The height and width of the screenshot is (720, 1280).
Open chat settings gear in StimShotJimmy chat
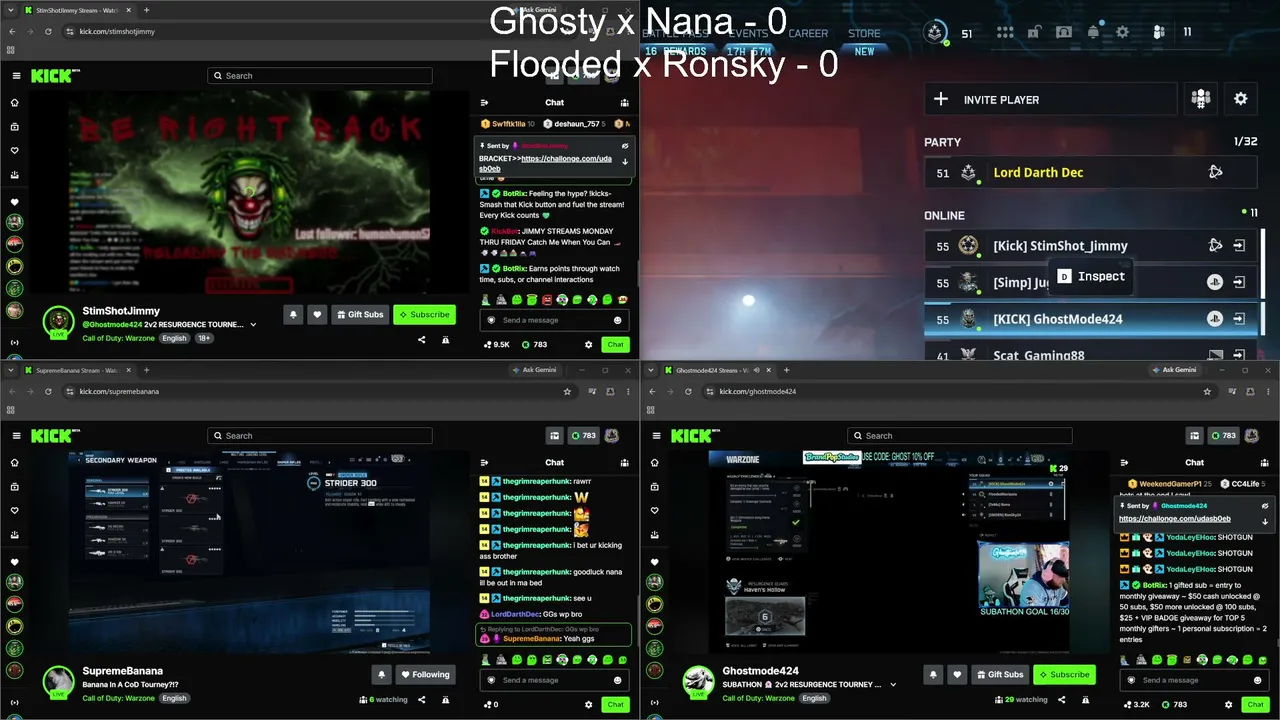(588, 345)
